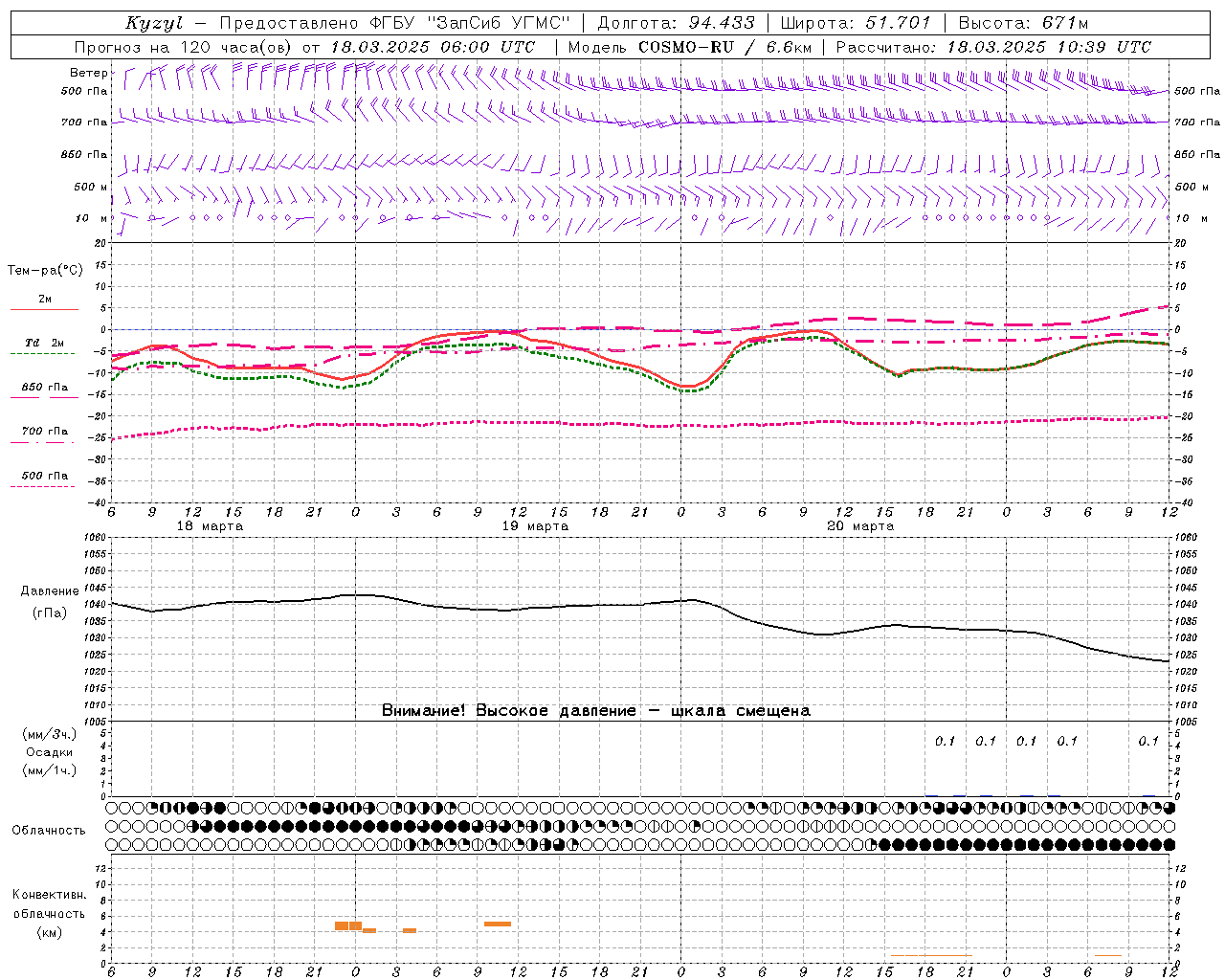Click the Широта: 51.701 header field
The width and height of the screenshot is (1225, 980).
pos(855,23)
